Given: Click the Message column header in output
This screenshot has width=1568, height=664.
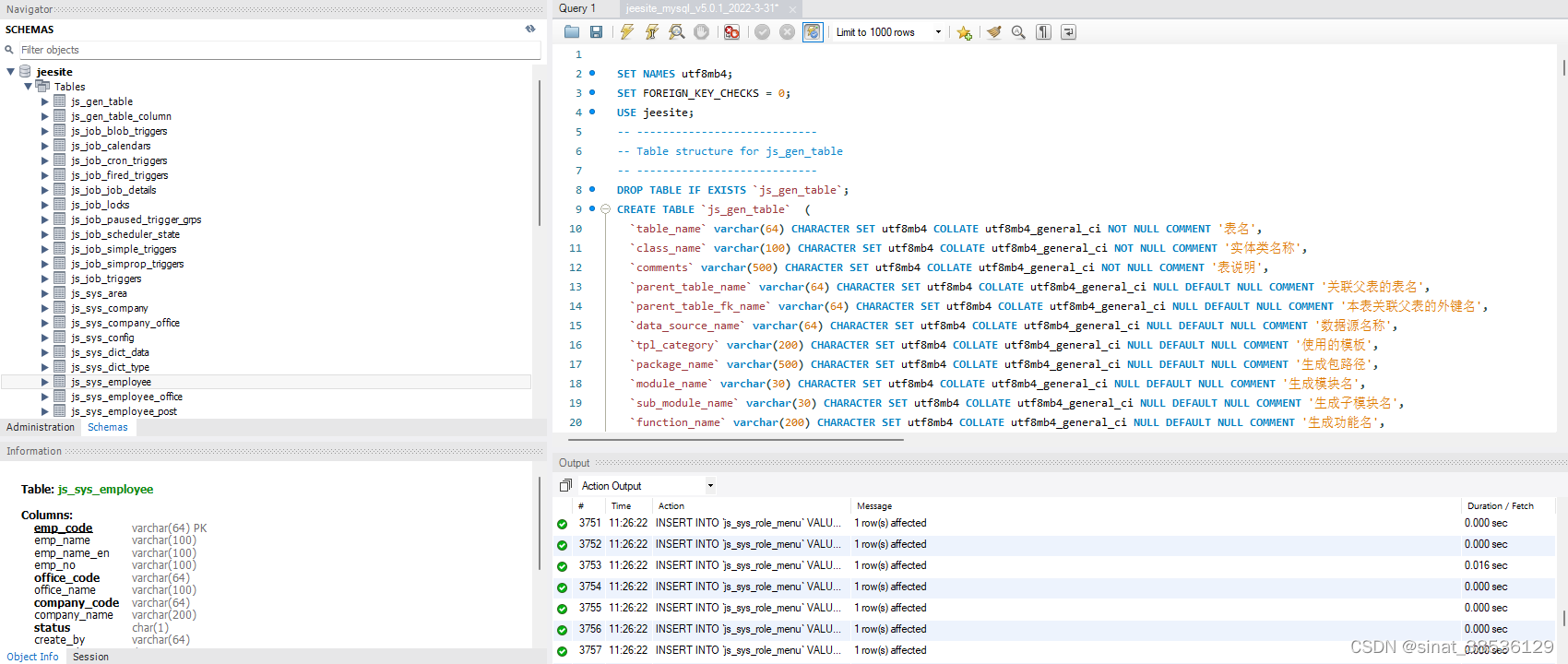Looking at the screenshot, I should (x=874, y=506).
